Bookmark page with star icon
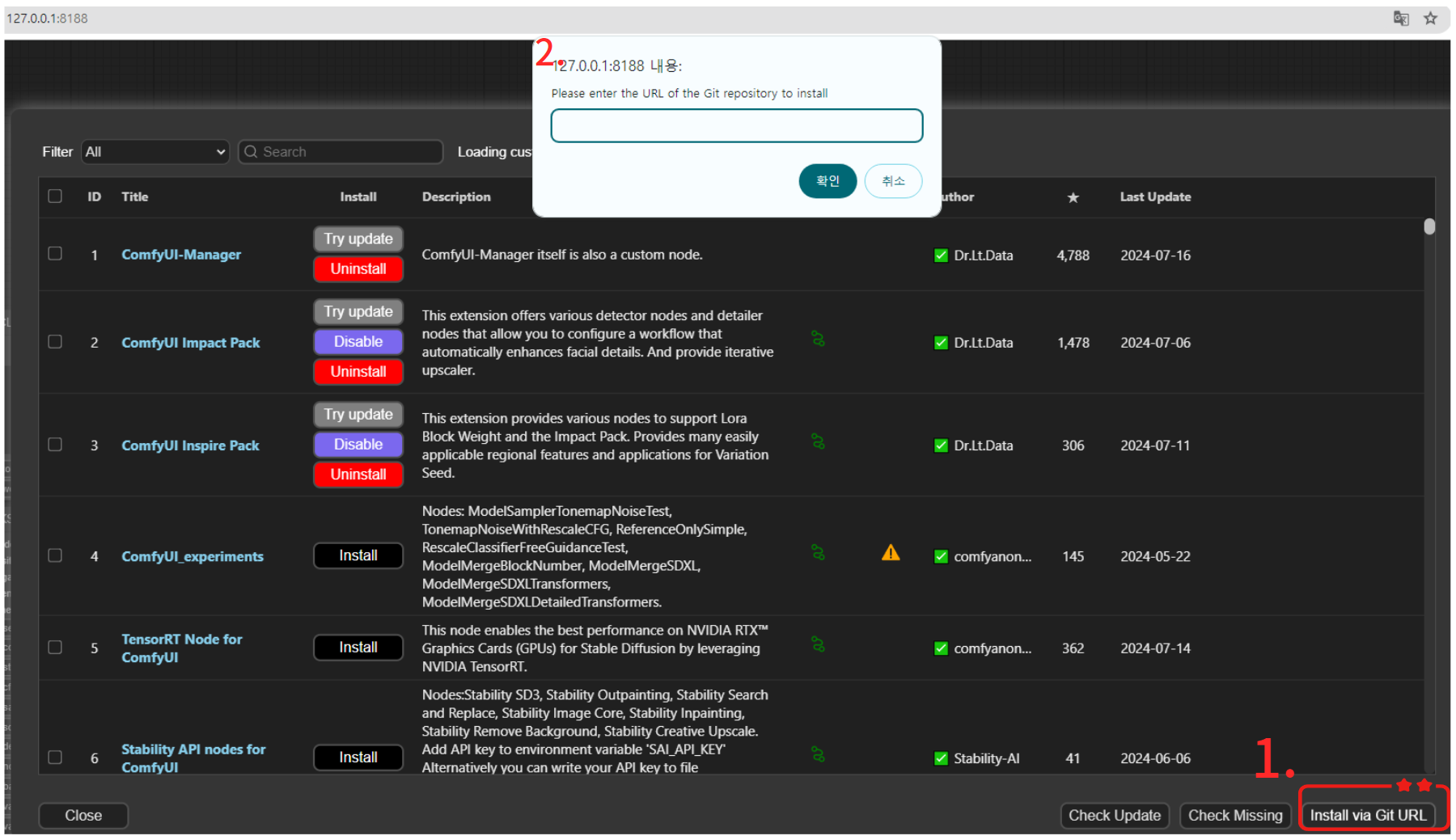The image size is (1456, 840). pos(1430,18)
